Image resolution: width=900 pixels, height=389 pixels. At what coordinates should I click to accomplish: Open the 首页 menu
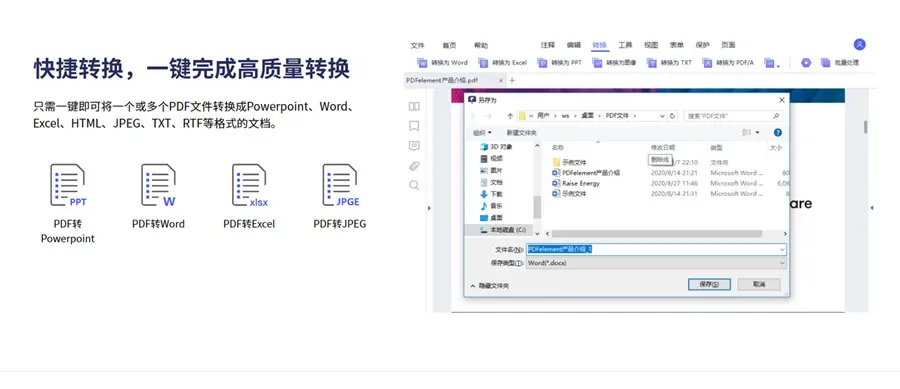pos(449,45)
